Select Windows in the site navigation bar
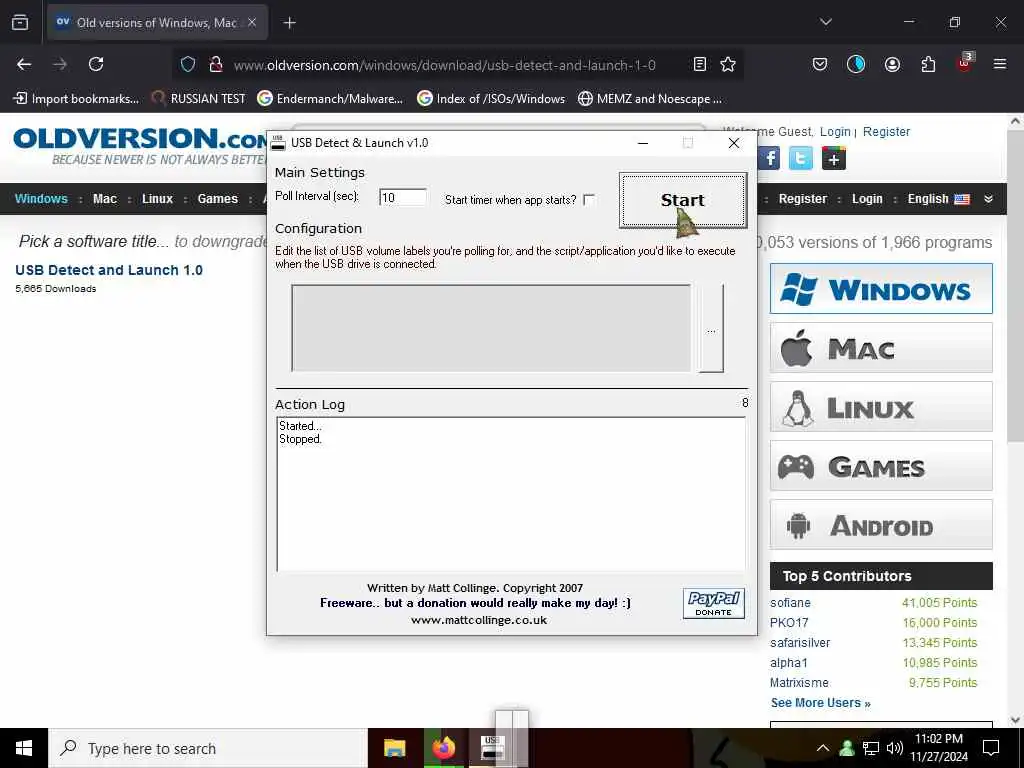Image resolution: width=1024 pixels, height=768 pixels. [41, 199]
